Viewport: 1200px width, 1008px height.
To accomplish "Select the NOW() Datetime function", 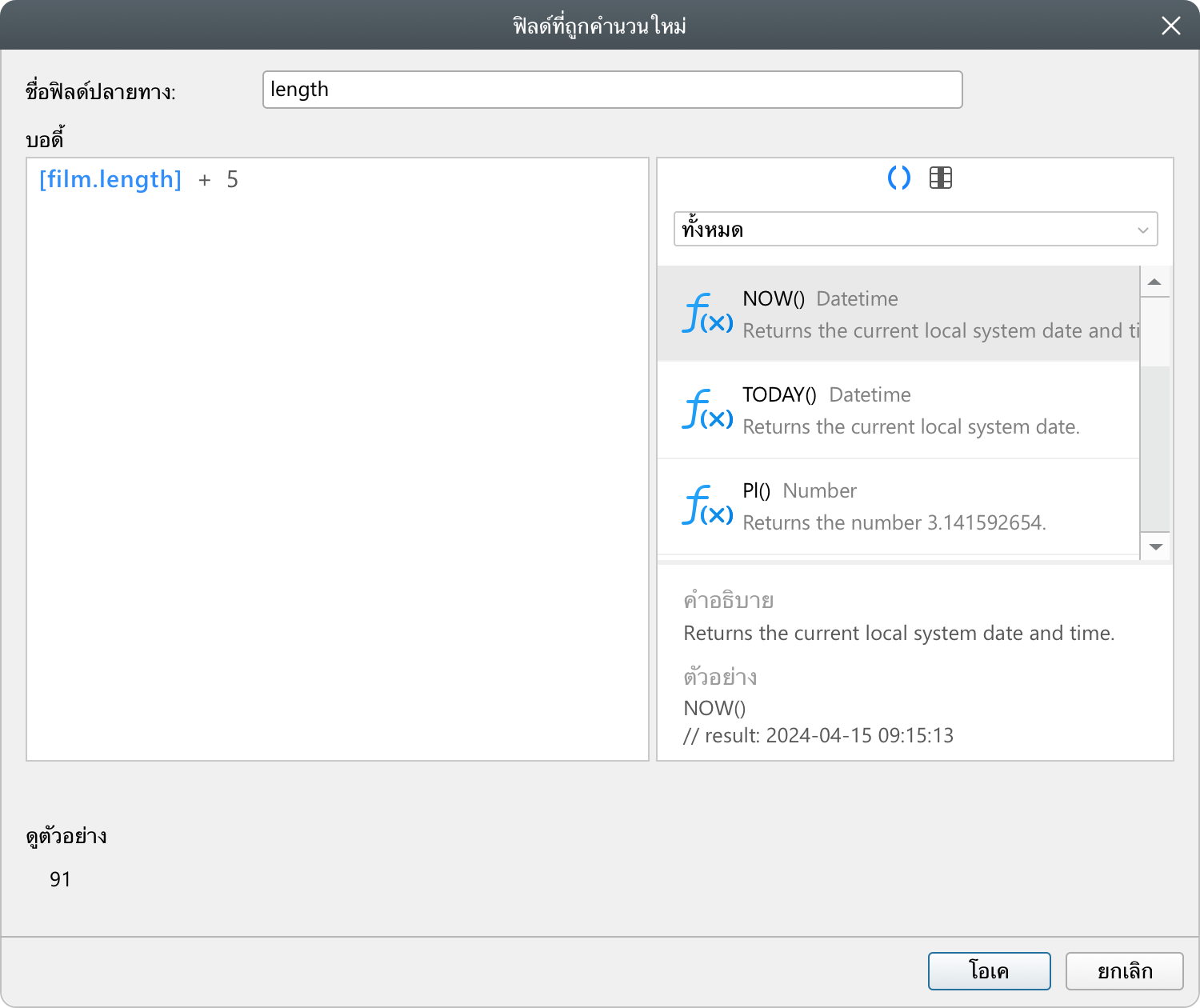I will [928, 314].
